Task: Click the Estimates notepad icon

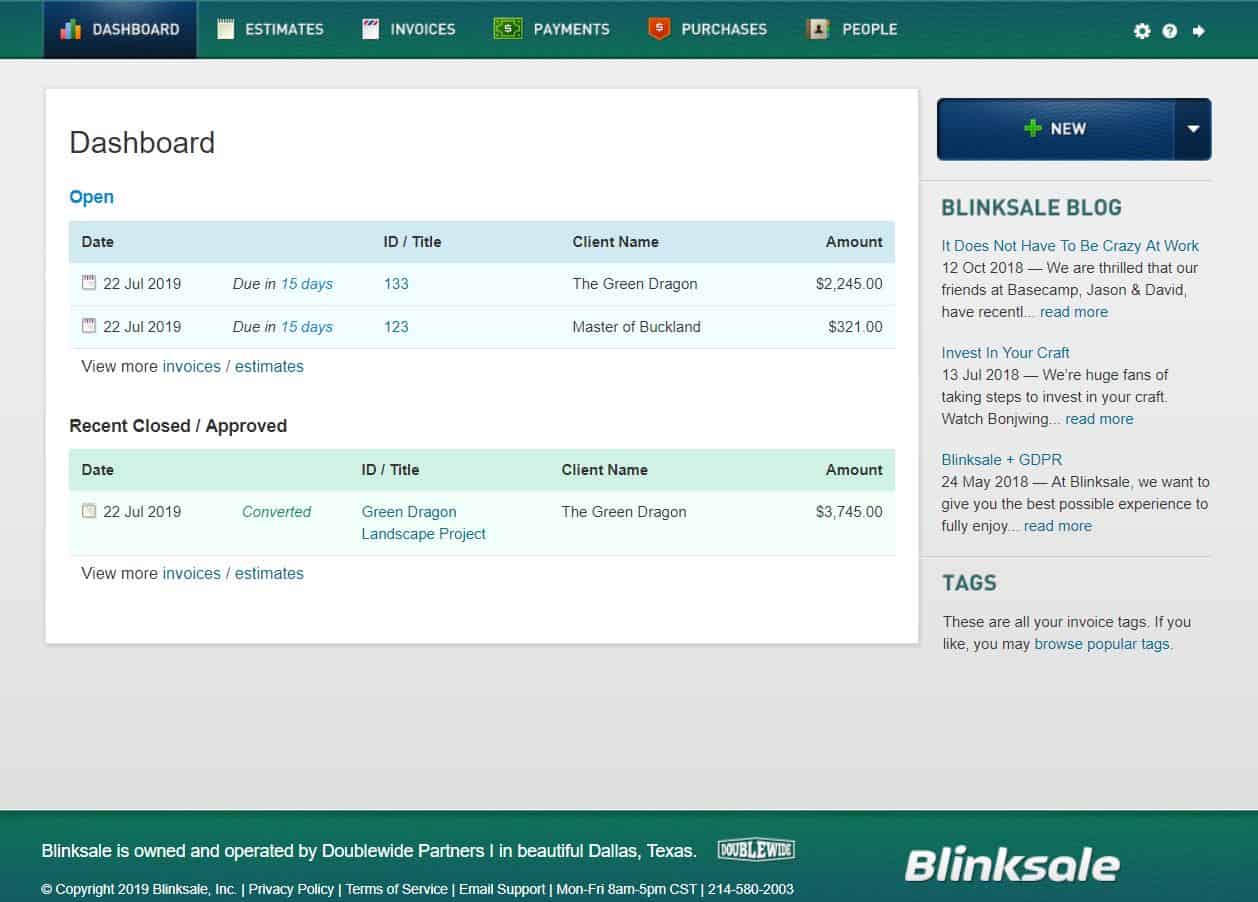Action: (226, 29)
